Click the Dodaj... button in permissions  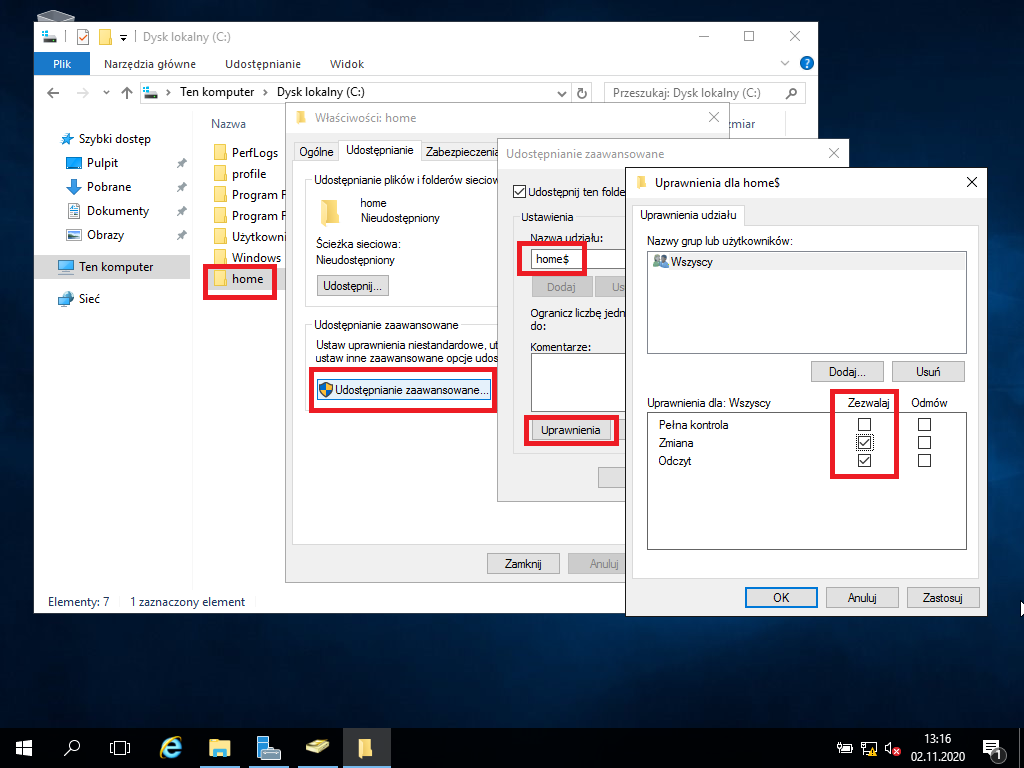[x=847, y=372]
